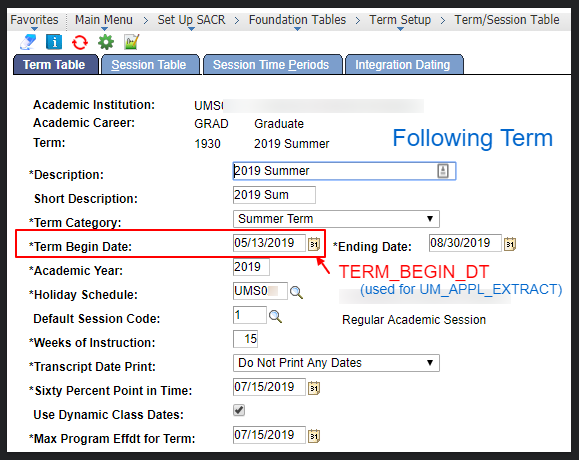Open the Favorites dropdown menu

click(x=34, y=20)
